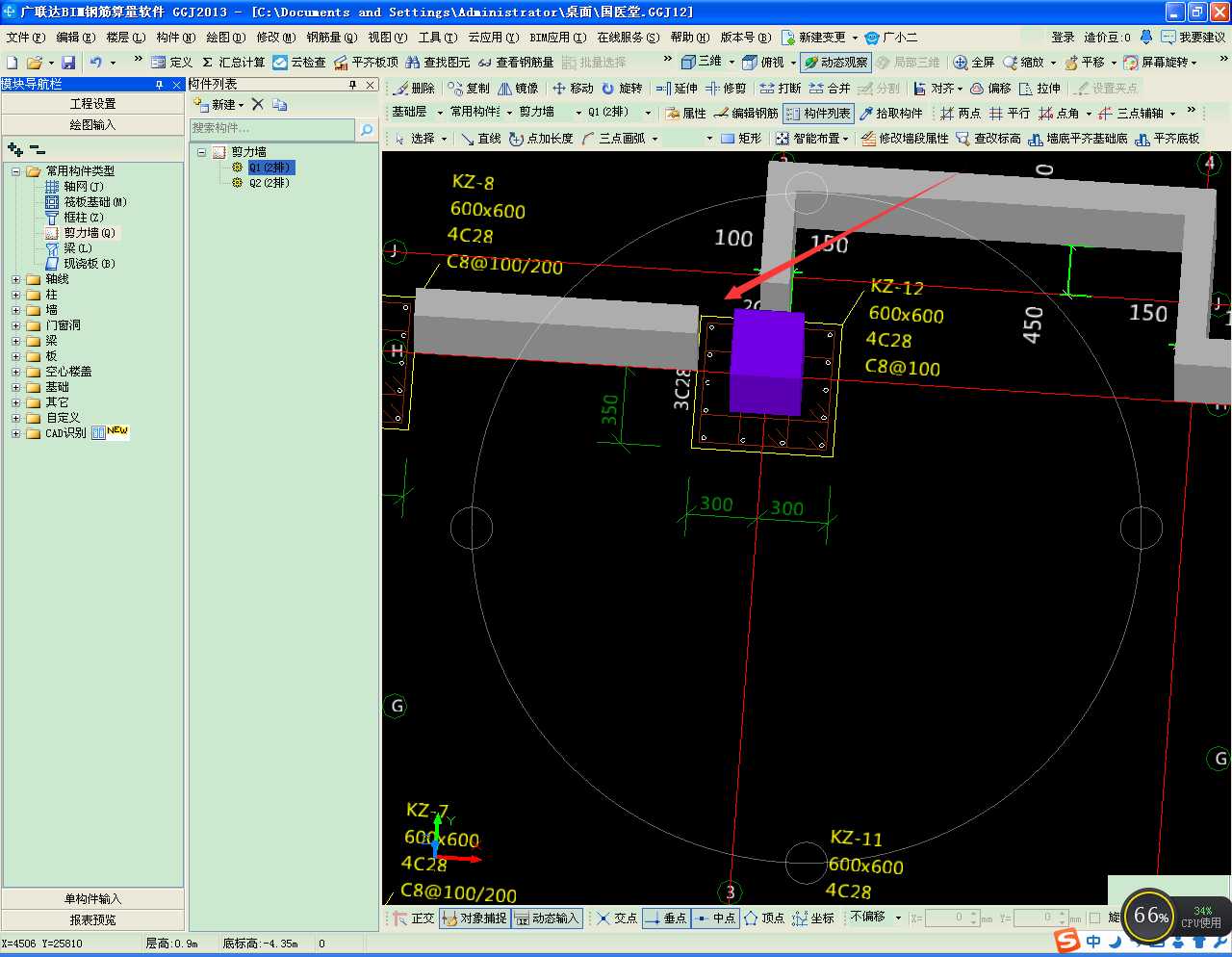
Task: Toggle 顶点 vertex snap
Action: (764, 918)
